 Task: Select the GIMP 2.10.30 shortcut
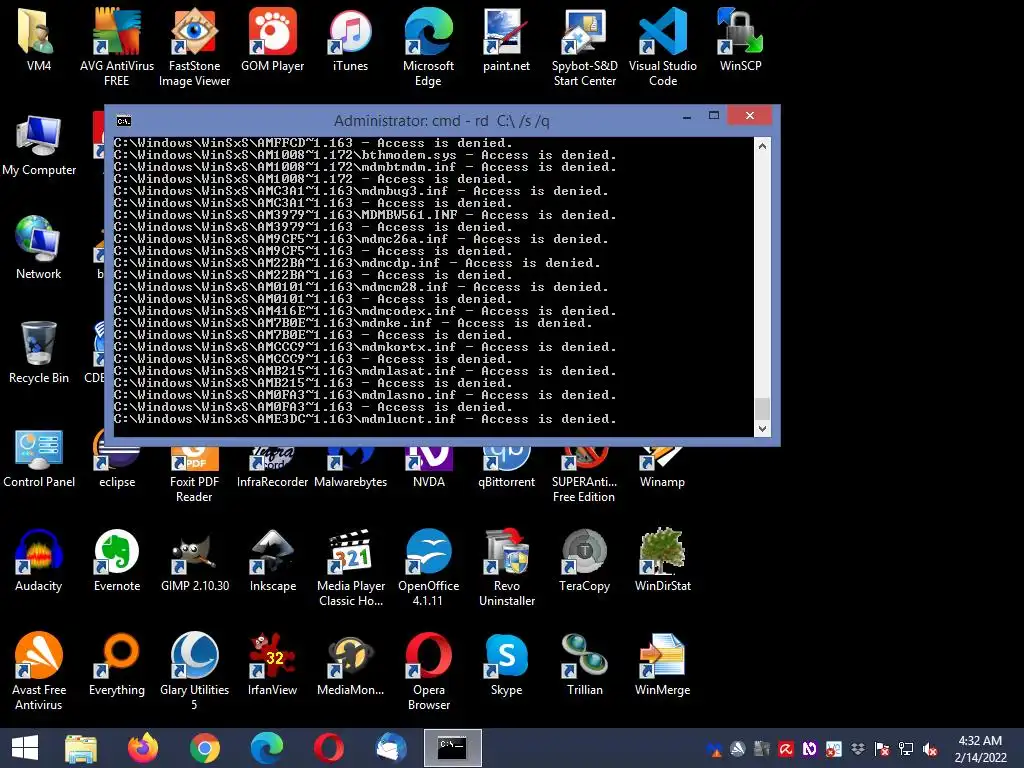tap(195, 560)
